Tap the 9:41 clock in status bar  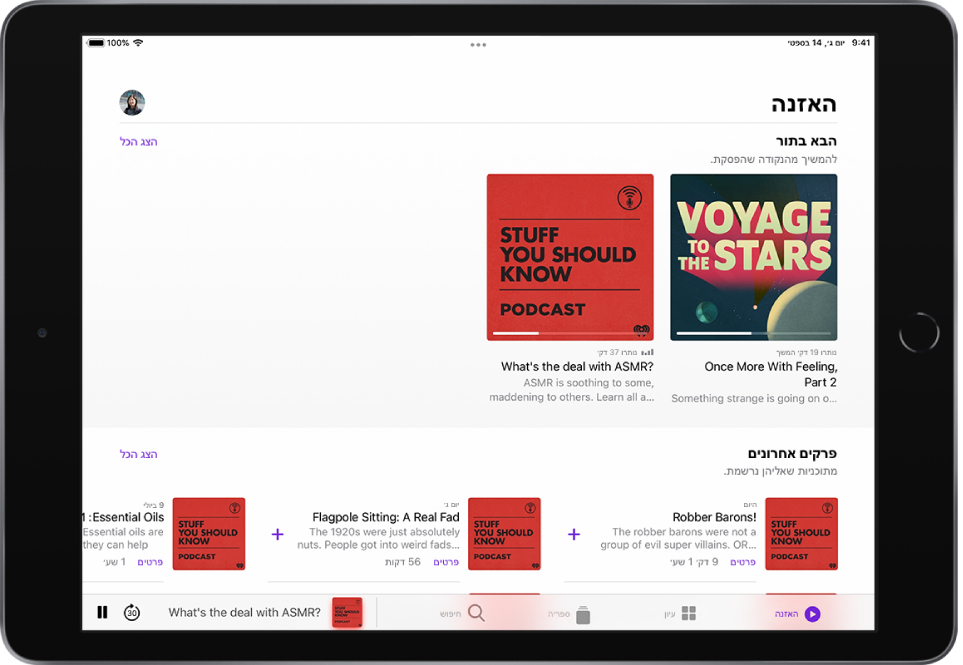(x=861, y=43)
